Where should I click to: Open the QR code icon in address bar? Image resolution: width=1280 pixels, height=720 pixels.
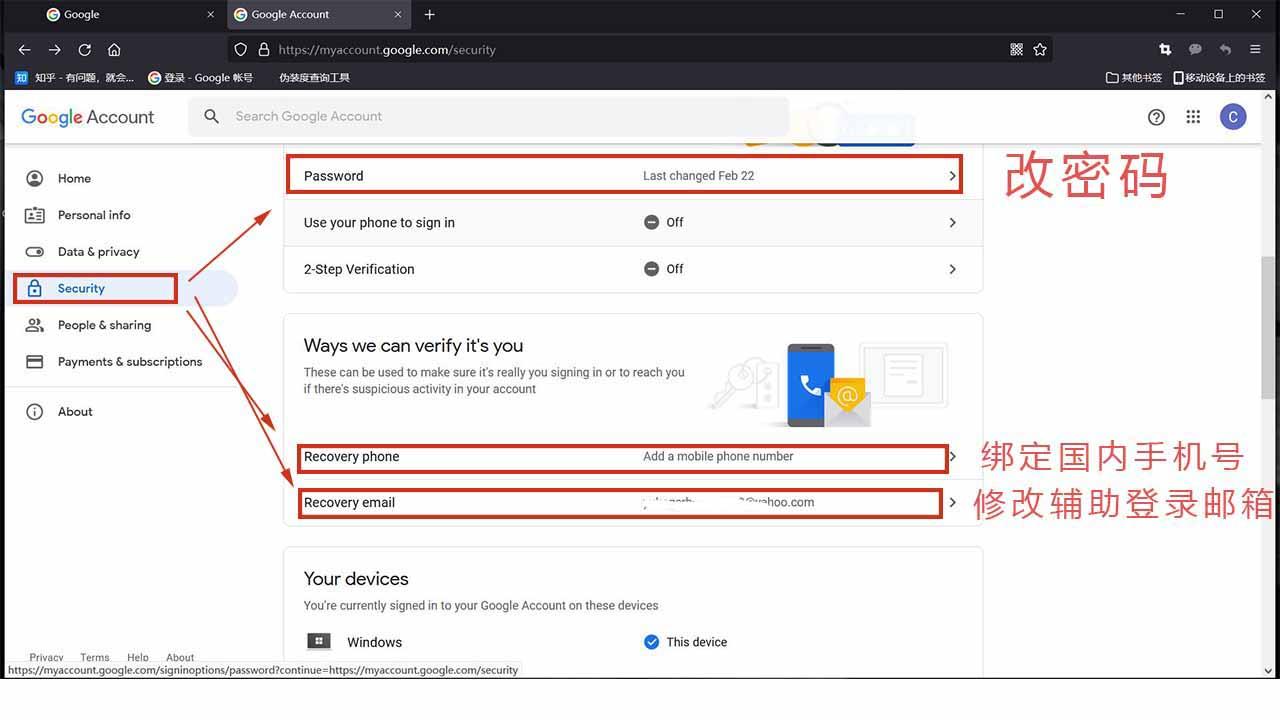[1016, 49]
